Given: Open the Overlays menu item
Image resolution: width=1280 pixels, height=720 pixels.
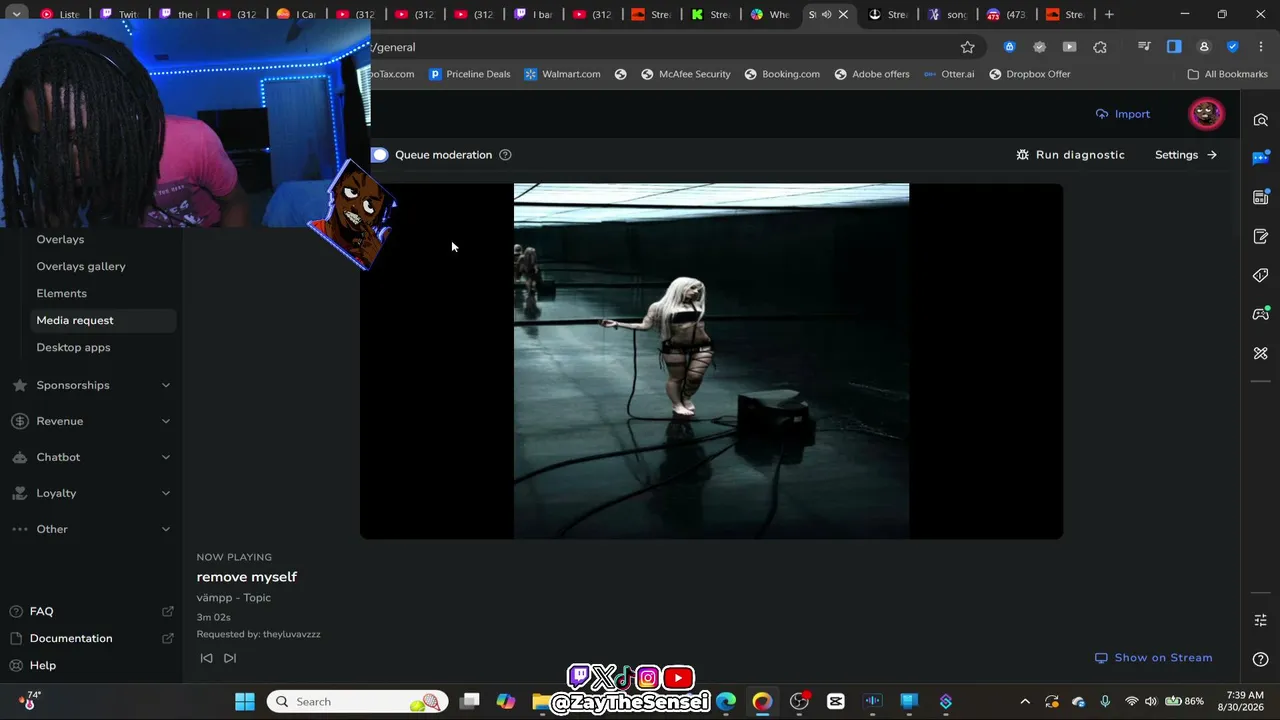Looking at the screenshot, I should click(x=60, y=239).
